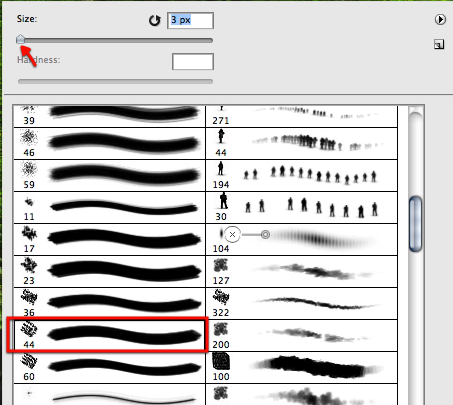Select the 100 rough block brush preset
453x405 pixels.
point(302,367)
